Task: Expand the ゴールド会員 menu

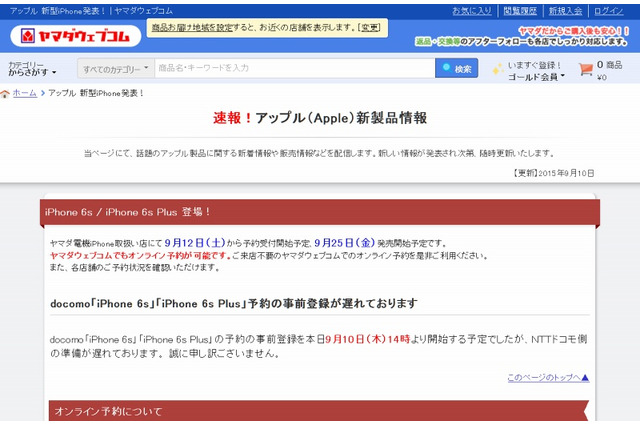Action: click(536, 77)
